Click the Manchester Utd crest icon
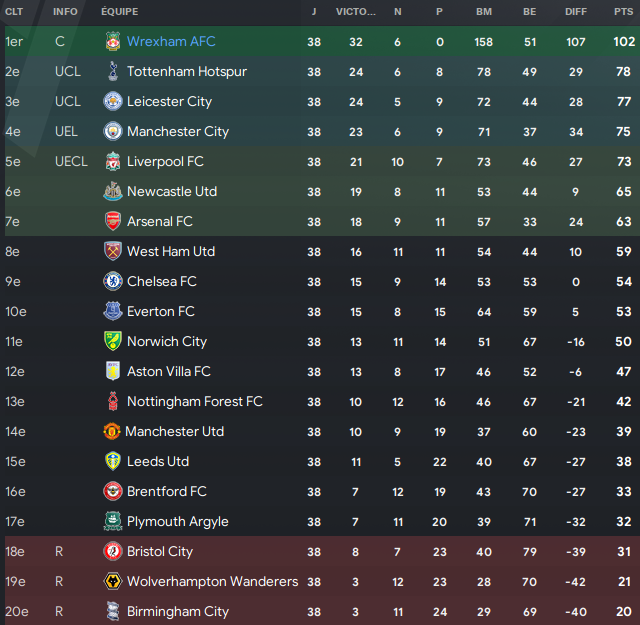Image resolution: width=640 pixels, height=625 pixels. click(x=112, y=431)
